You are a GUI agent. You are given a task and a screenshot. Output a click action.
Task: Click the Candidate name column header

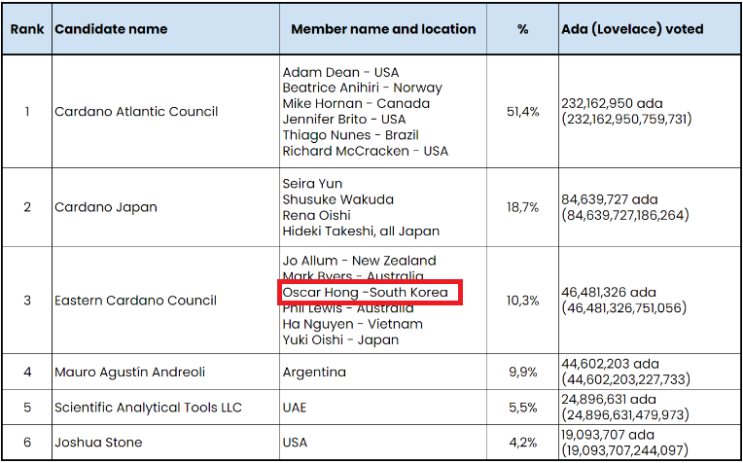click(x=111, y=30)
